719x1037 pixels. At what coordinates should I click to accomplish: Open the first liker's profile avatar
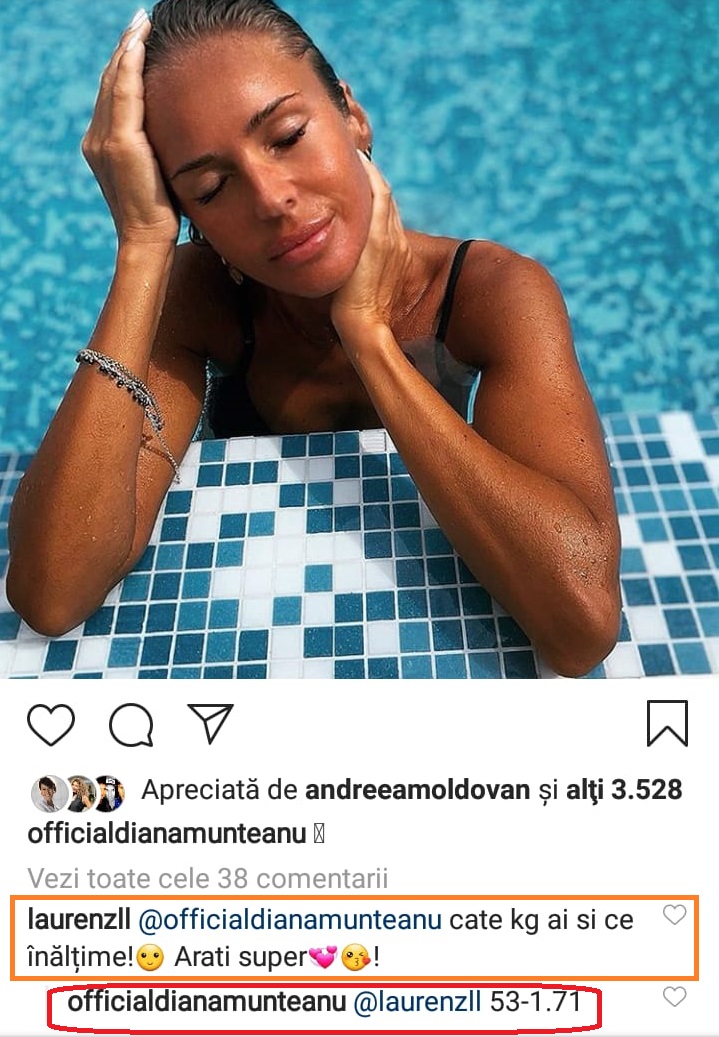tap(50, 793)
